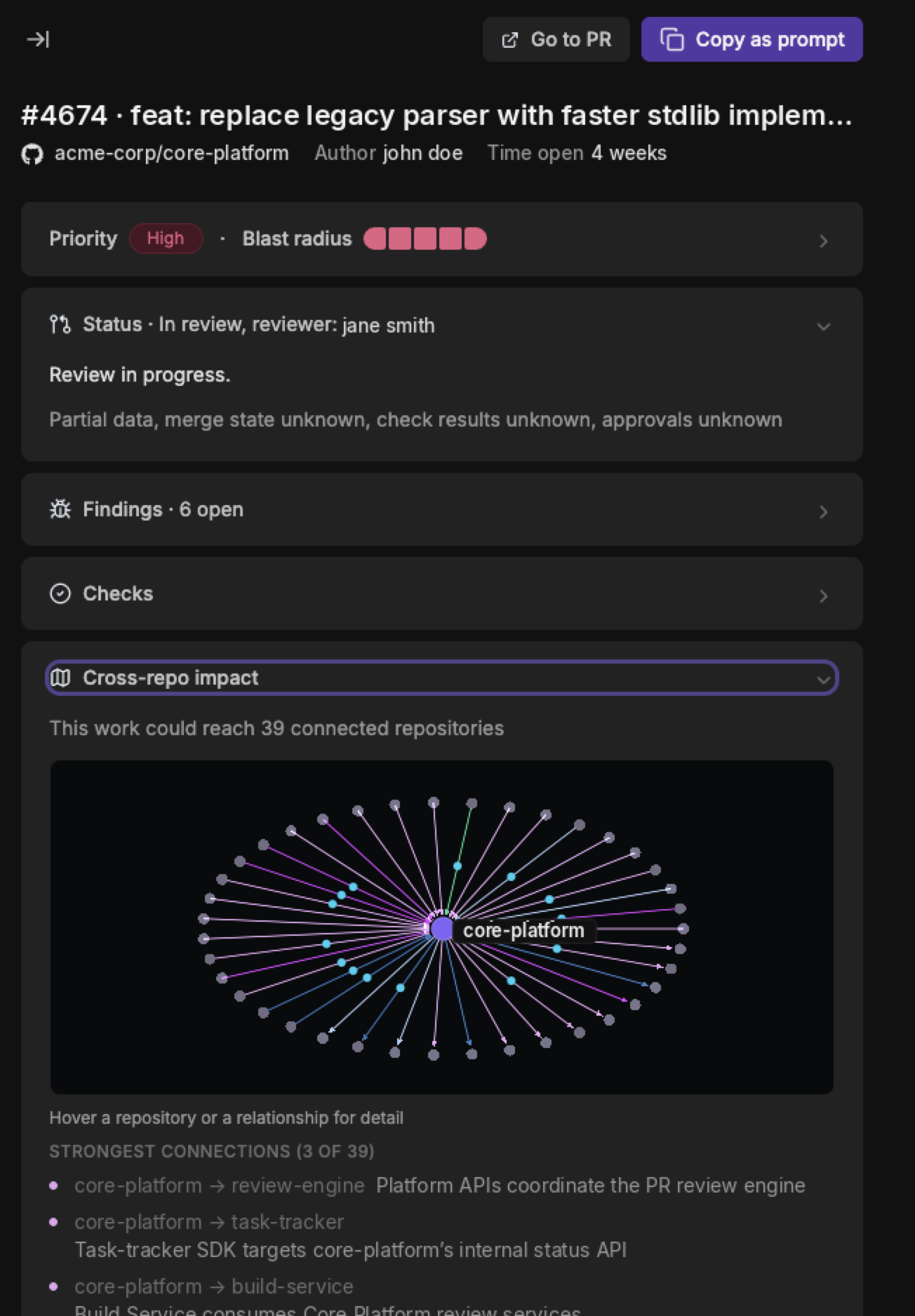915x1316 pixels.
Task: Click the 'Partial data, merge state unknown' note
Action: click(x=415, y=419)
